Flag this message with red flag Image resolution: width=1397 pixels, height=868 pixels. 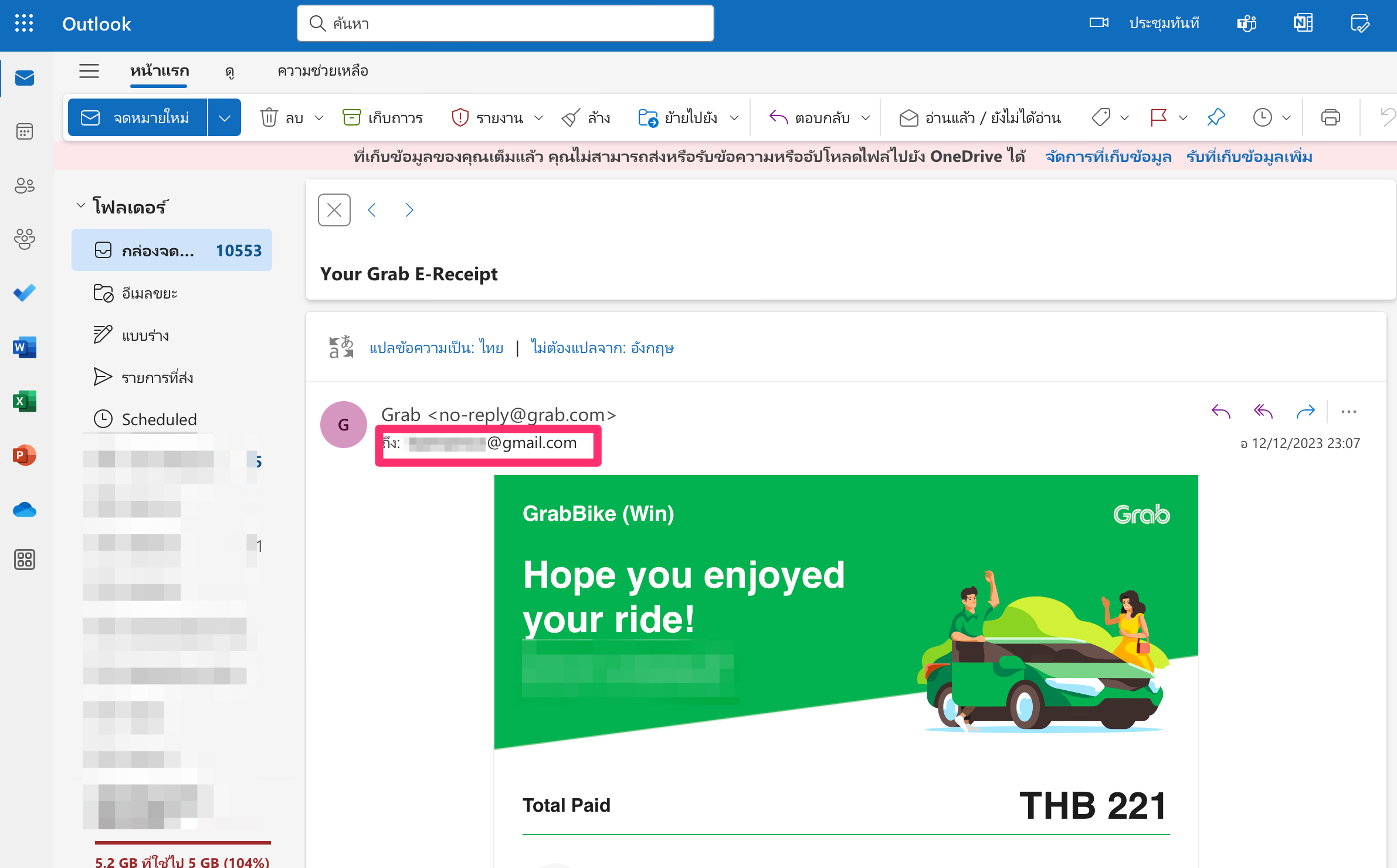pos(1158,117)
